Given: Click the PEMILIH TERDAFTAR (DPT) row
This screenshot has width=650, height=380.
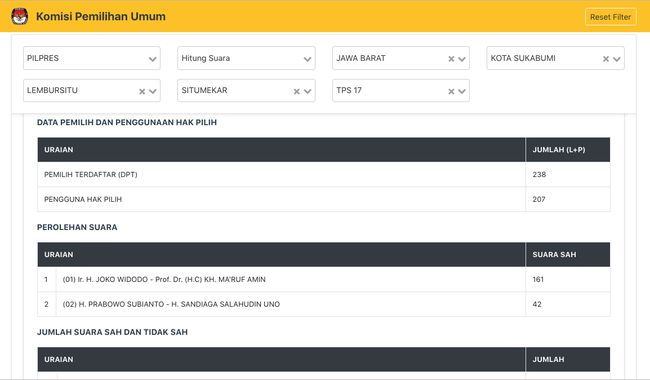Looking at the screenshot, I should (x=324, y=174).
